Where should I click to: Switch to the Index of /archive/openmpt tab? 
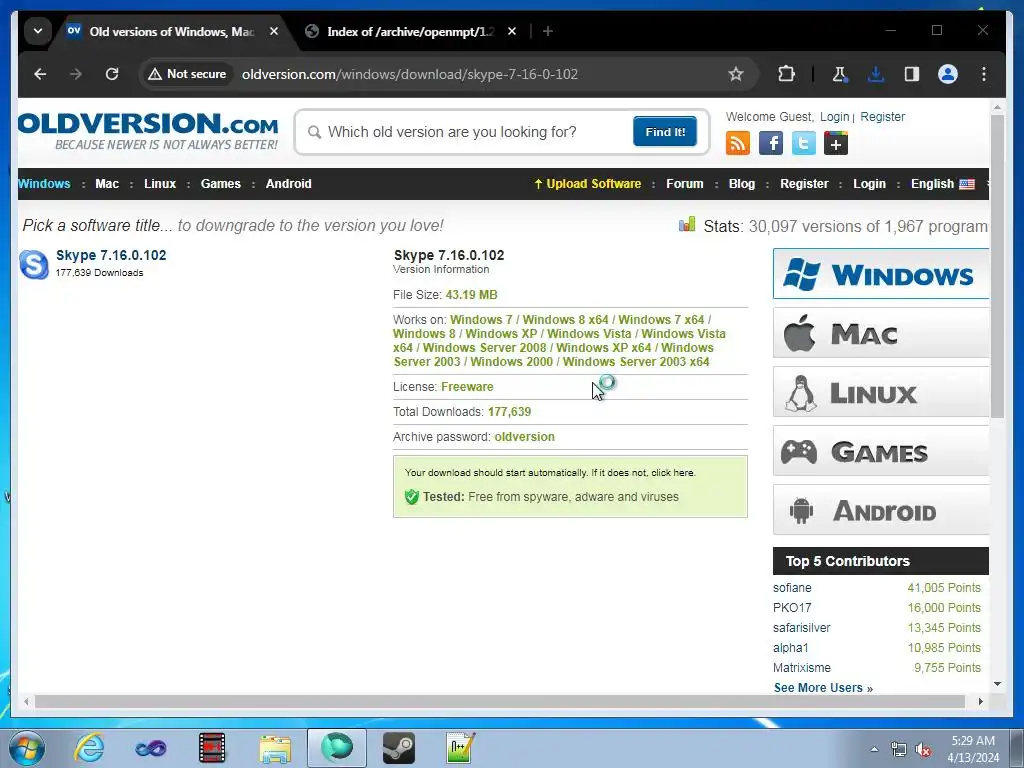pos(411,31)
